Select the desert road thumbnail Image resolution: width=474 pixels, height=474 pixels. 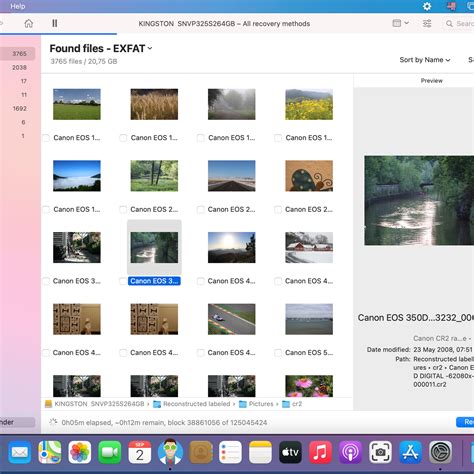coord(232,176)
